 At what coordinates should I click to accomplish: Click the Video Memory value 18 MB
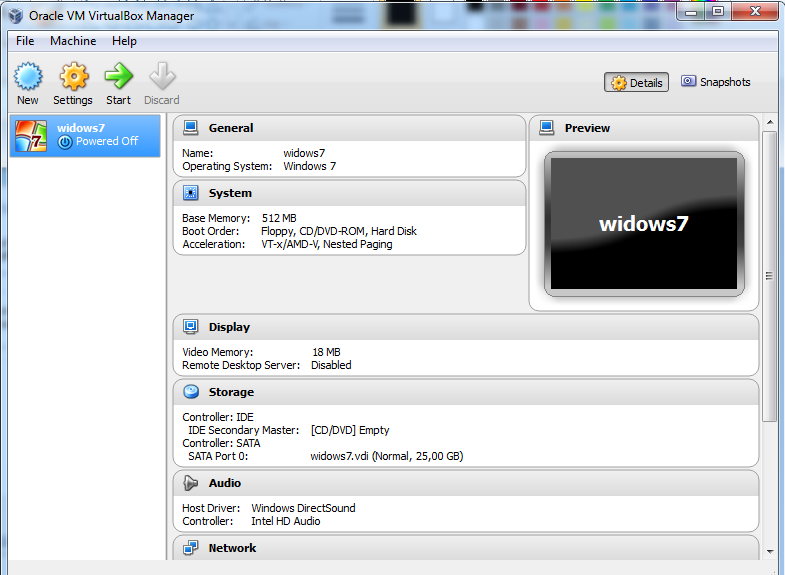326,352
